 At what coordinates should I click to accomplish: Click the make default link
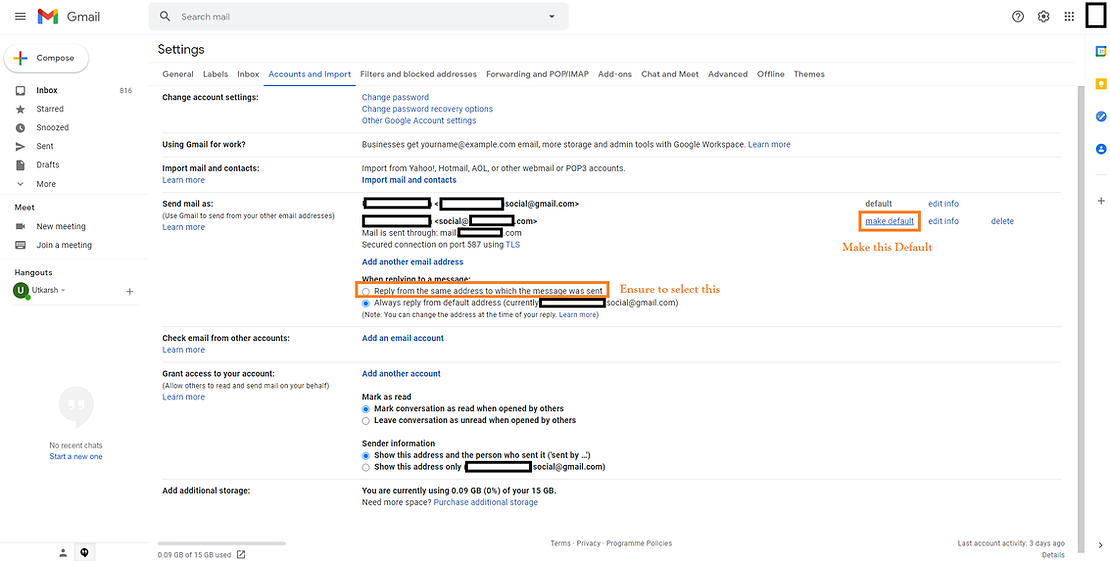tap(889, 221)
